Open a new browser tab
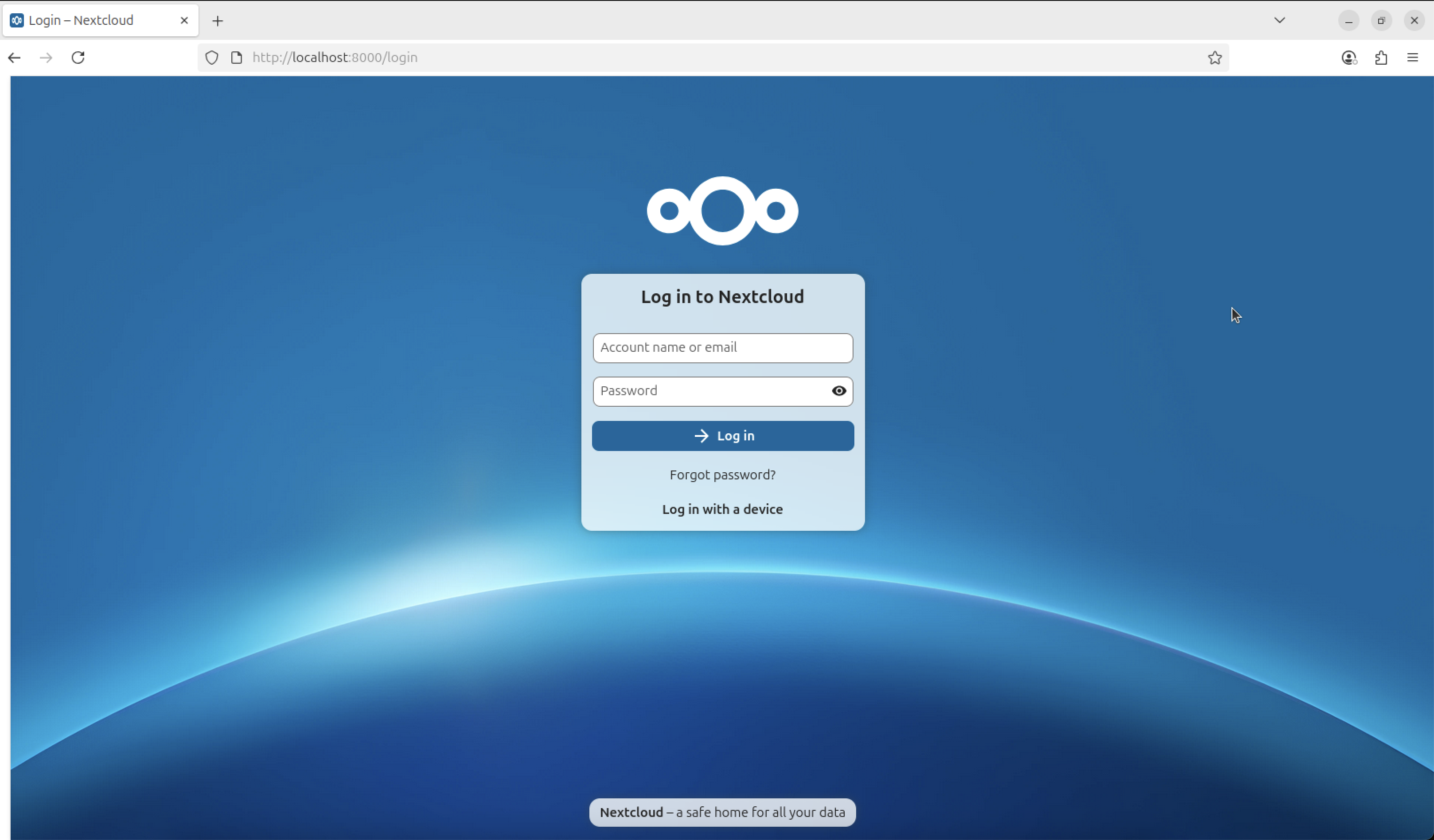This screenshot has height=840, width=1434. (218, 21)
